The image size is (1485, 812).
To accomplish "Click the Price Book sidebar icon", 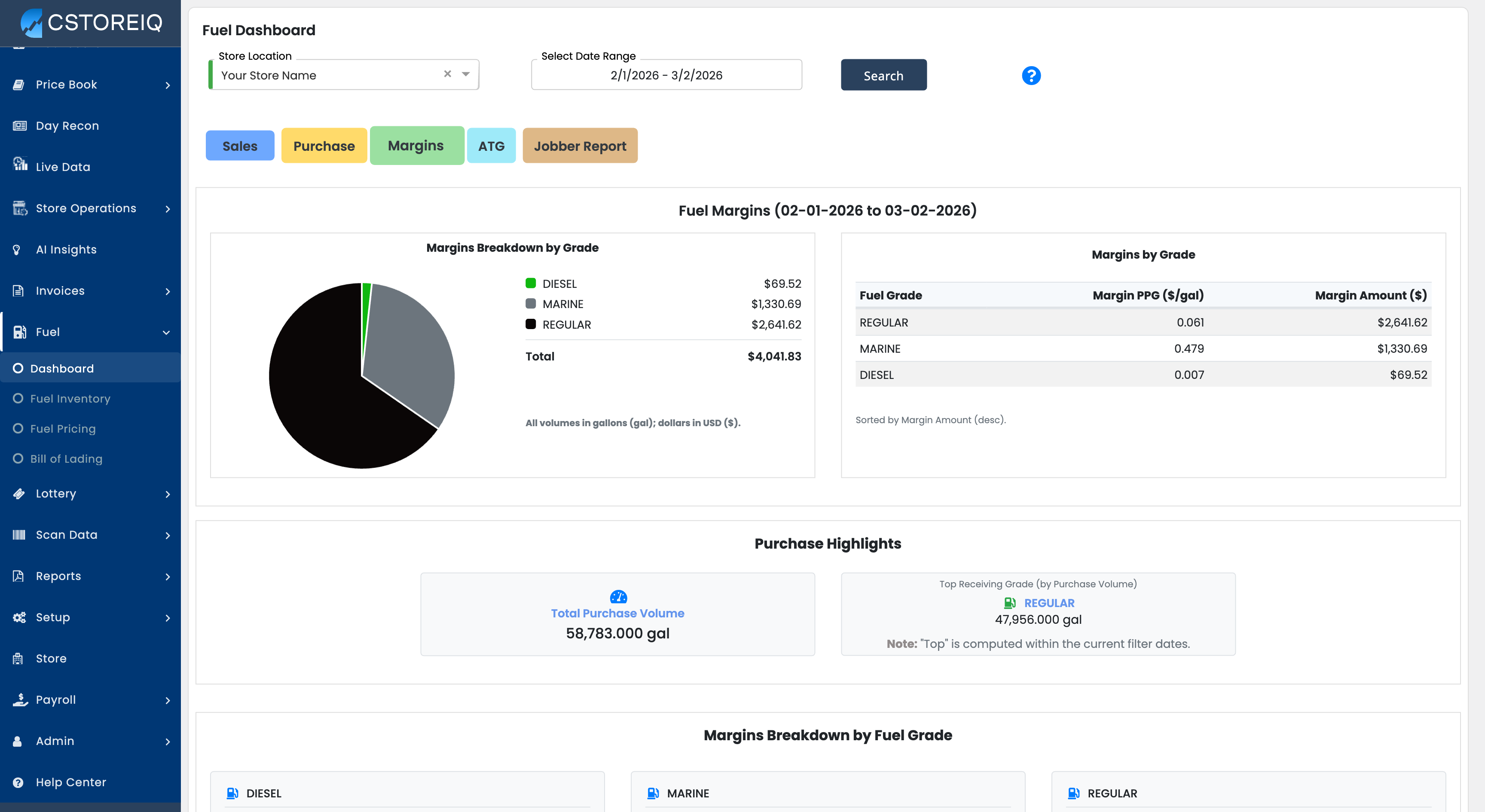I will (x=19, y=85).
